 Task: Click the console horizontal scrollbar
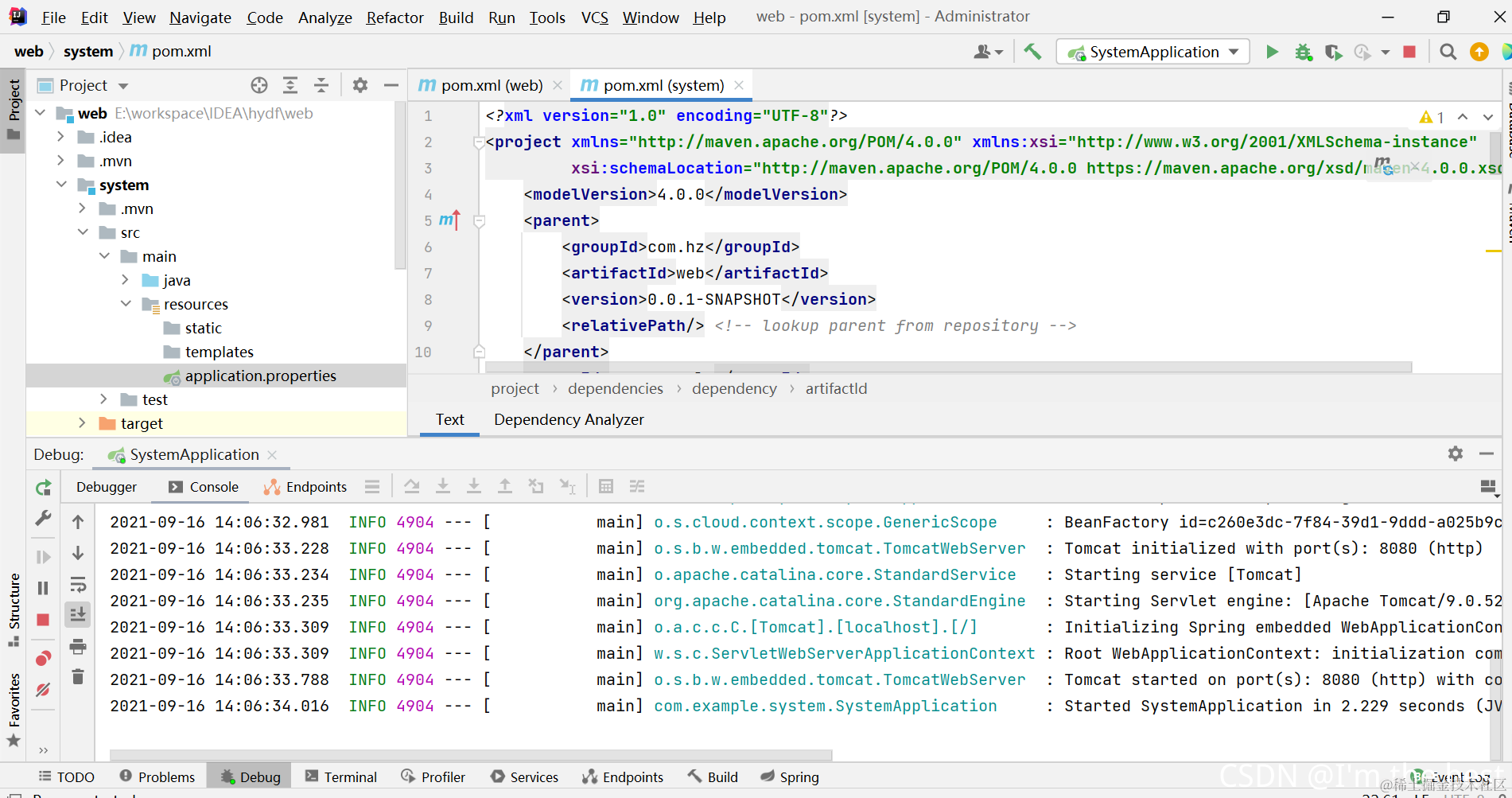(471, 754)
